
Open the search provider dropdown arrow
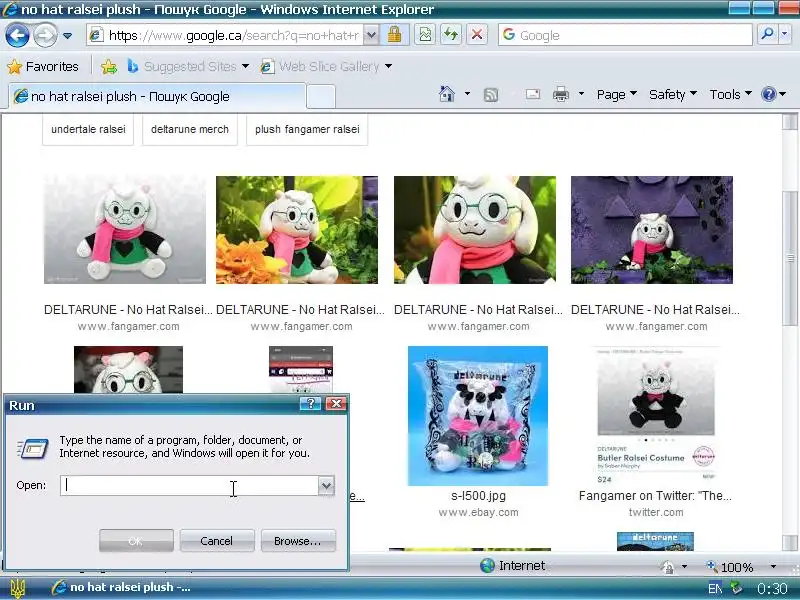785,35
